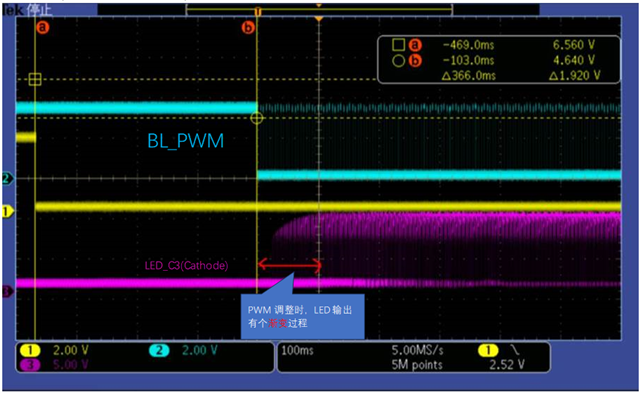Open trigger level 2.52 V readout

pos(507,365)
